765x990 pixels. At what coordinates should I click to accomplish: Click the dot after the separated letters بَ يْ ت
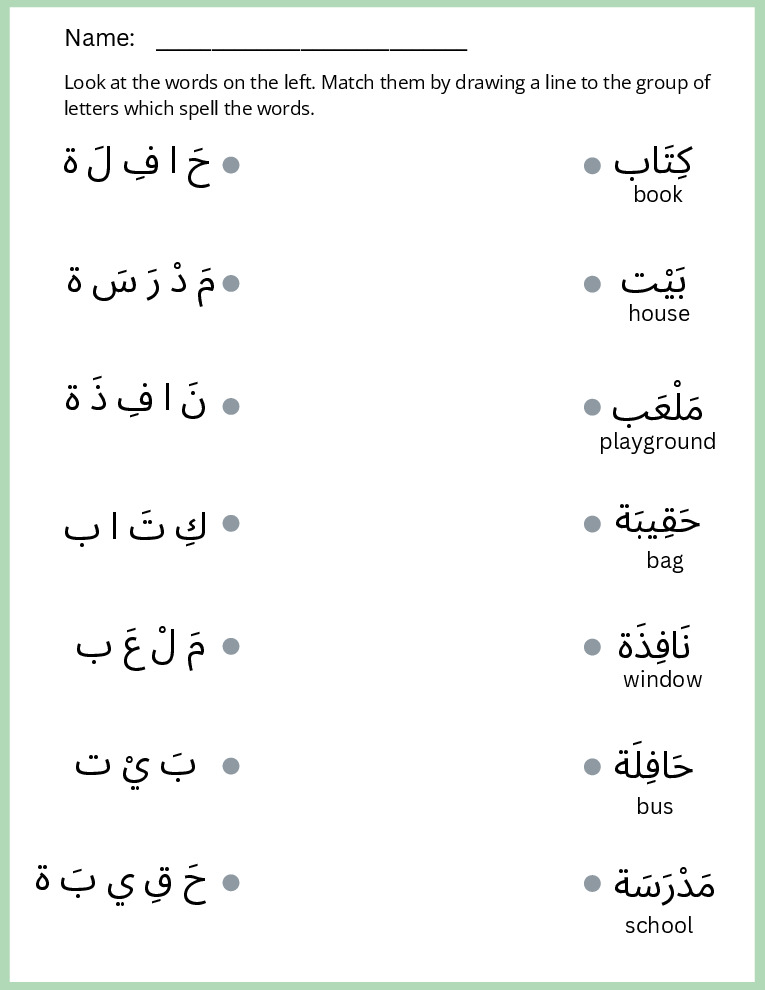pyautogui.click(x=231, y=766)
